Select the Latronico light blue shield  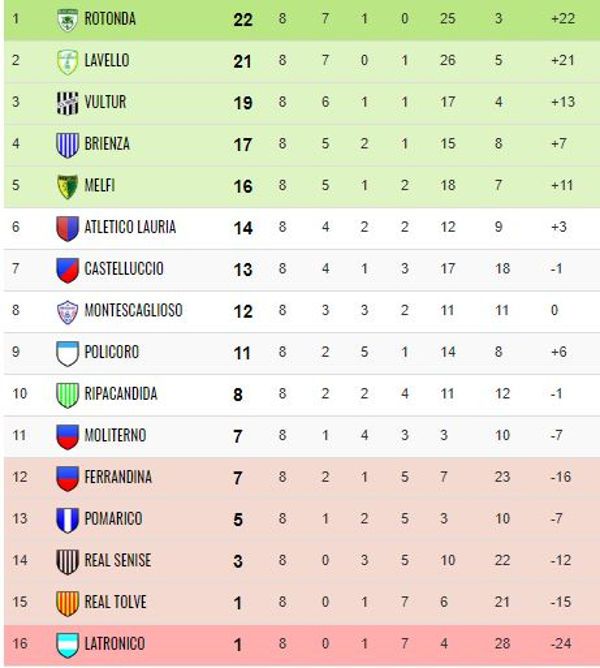[x=67, y=645]
